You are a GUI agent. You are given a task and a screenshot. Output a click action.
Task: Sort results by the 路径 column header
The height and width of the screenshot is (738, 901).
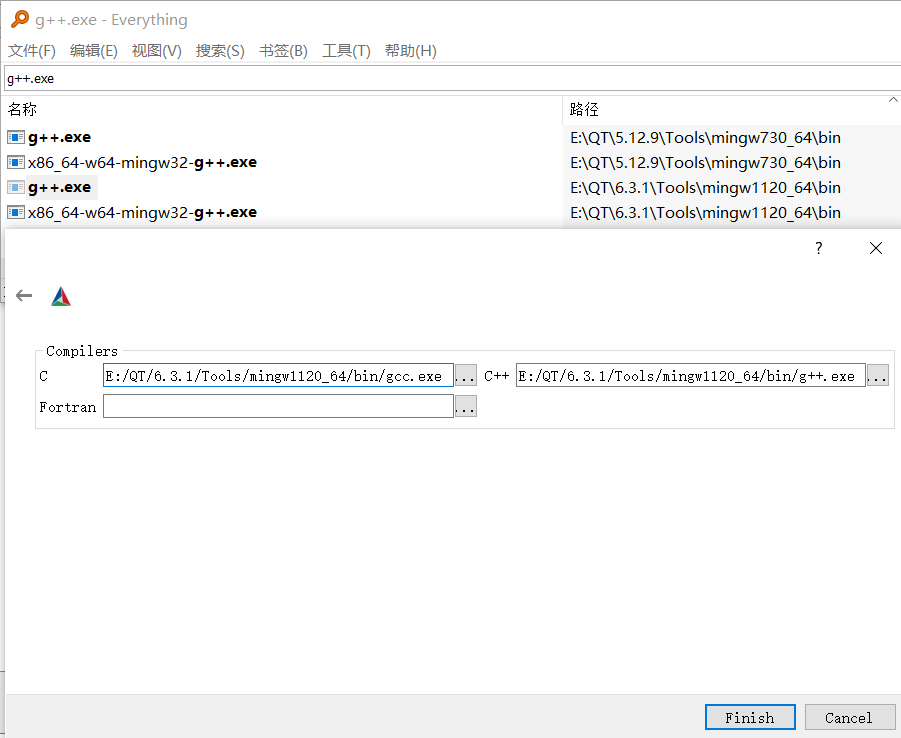[731, 109]
